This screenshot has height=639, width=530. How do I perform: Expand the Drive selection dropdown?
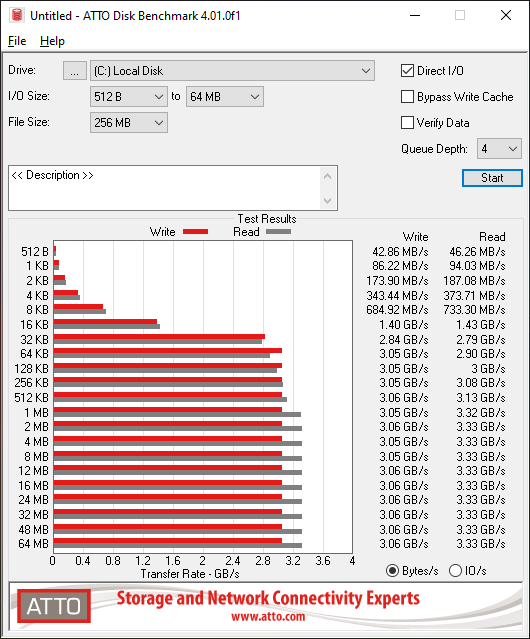click(232, 71)
